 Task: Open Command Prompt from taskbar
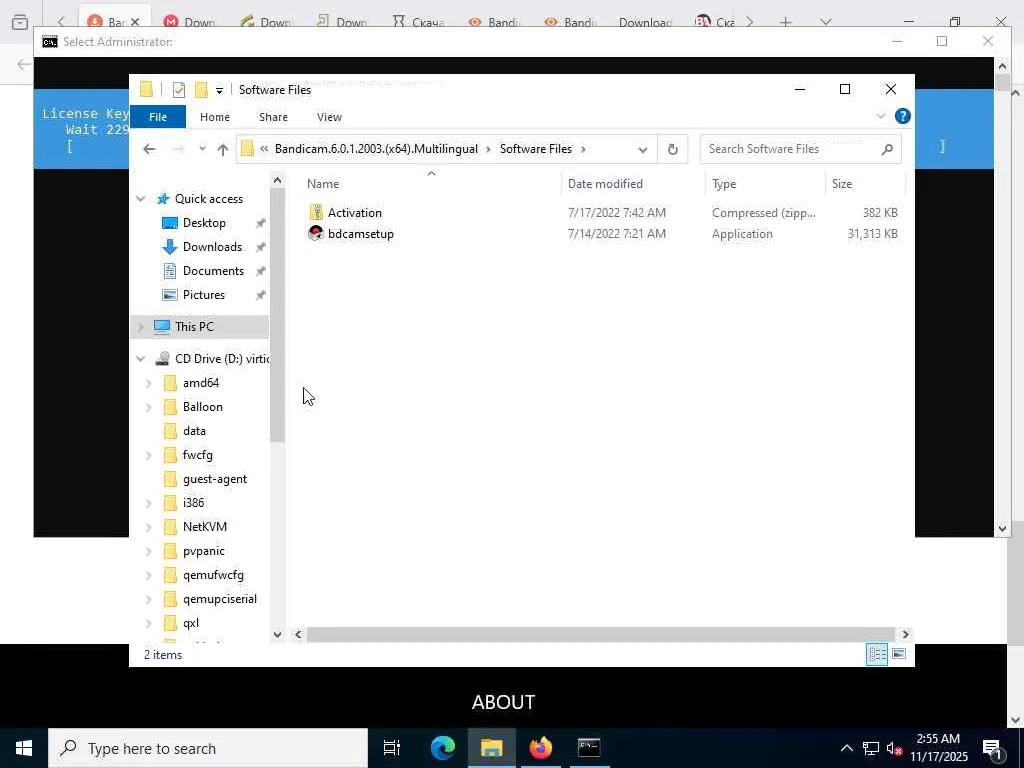(589, 748)
